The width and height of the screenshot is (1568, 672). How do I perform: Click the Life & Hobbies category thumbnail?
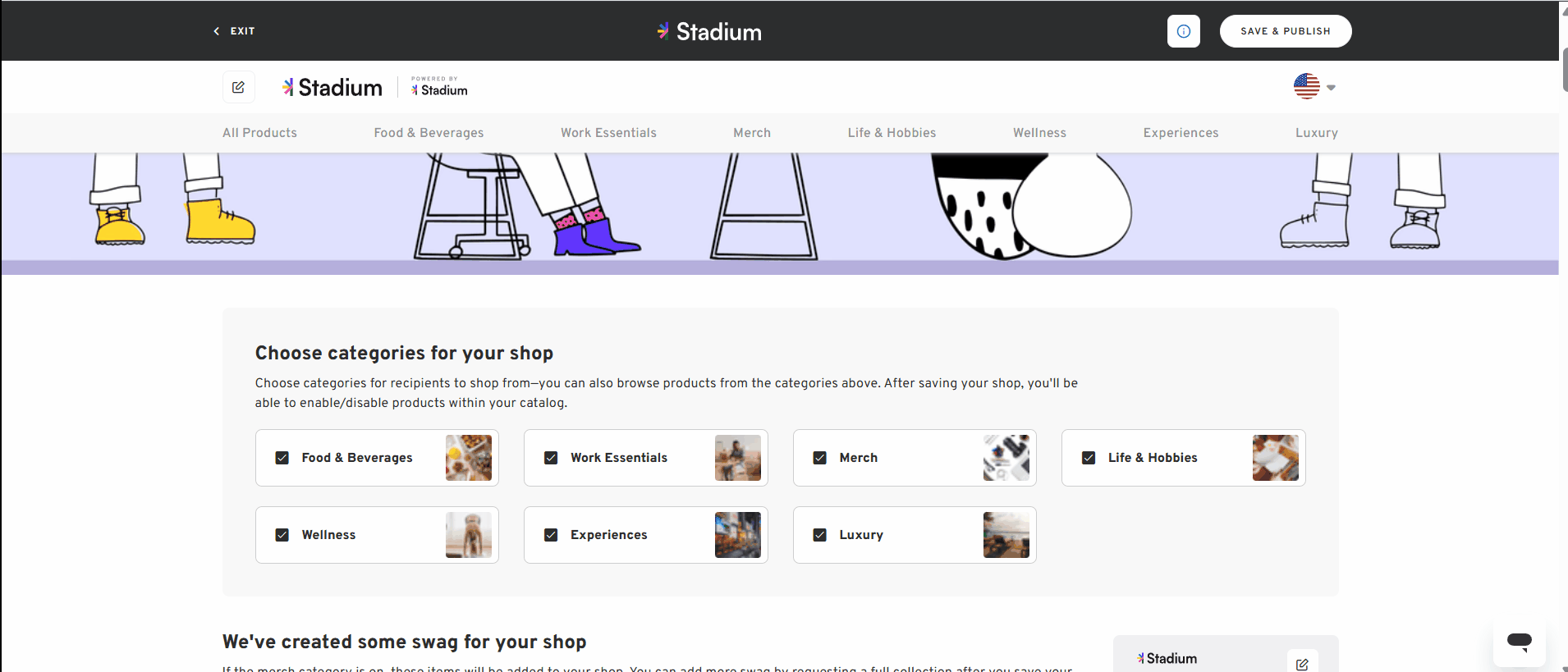coord(1275,458)
